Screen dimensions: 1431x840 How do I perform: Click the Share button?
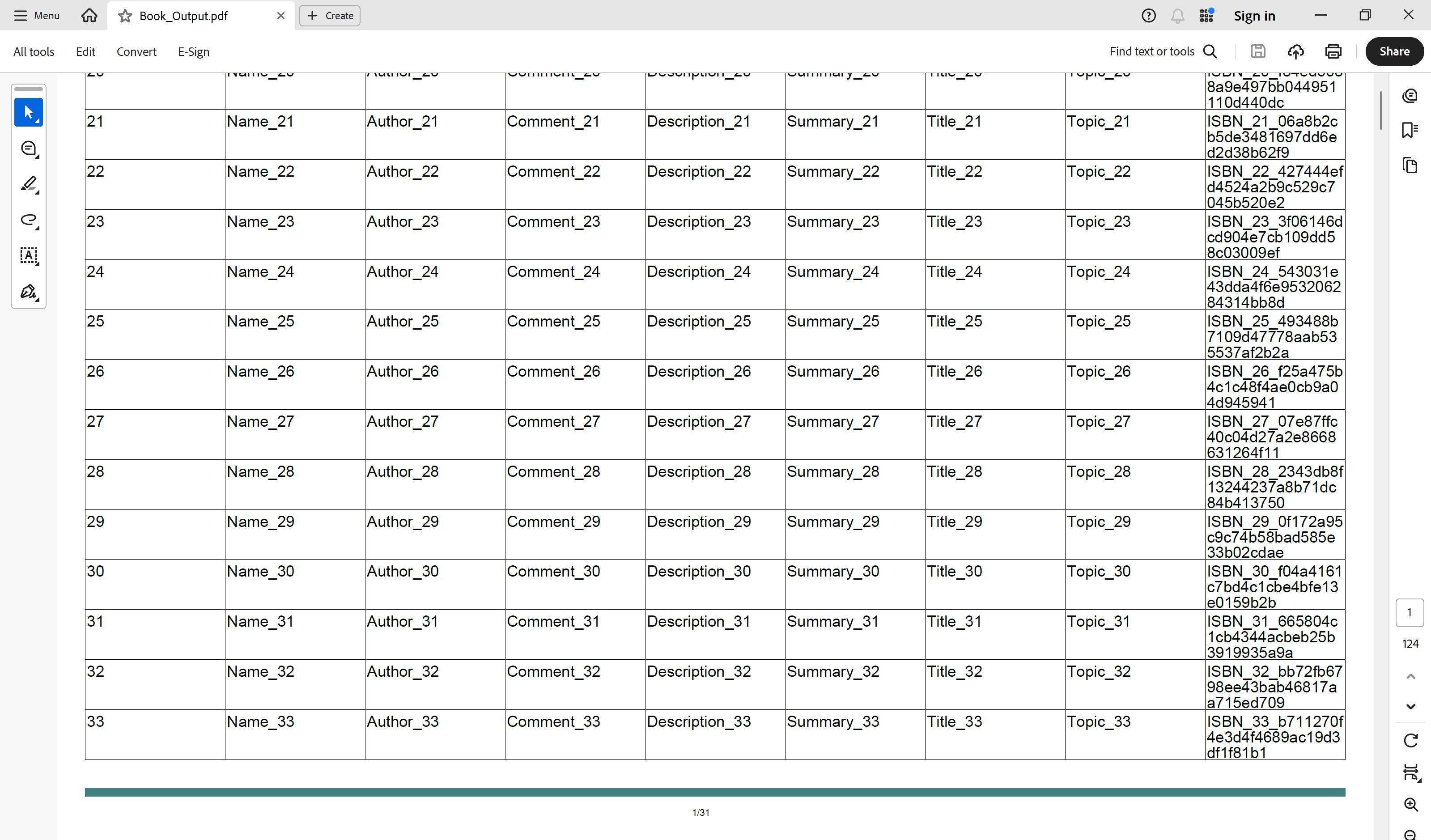point(1395,51)
